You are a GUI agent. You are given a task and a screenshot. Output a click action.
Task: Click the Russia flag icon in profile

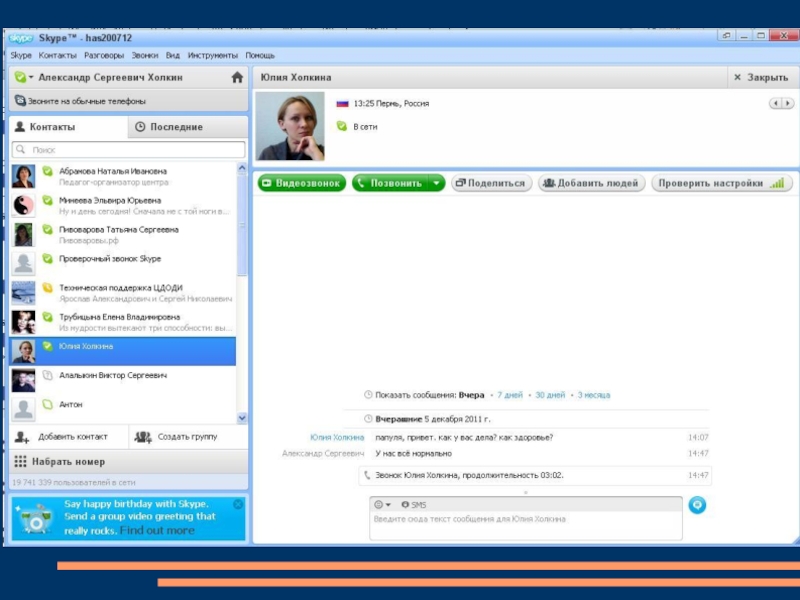pyautogui.click(x=342, y=104)
